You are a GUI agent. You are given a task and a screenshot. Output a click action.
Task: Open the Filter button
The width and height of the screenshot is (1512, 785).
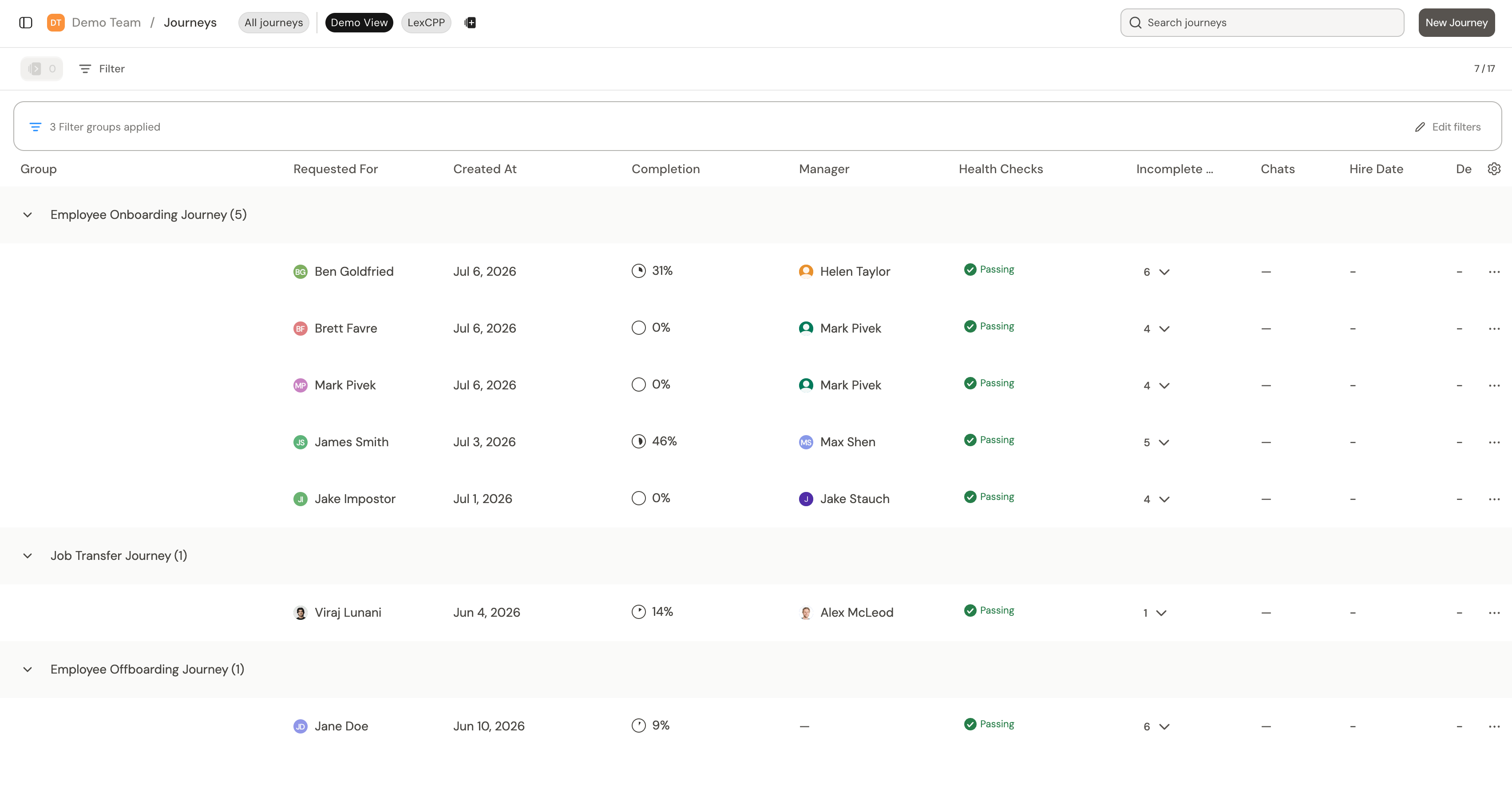click(x=102, y=69)
